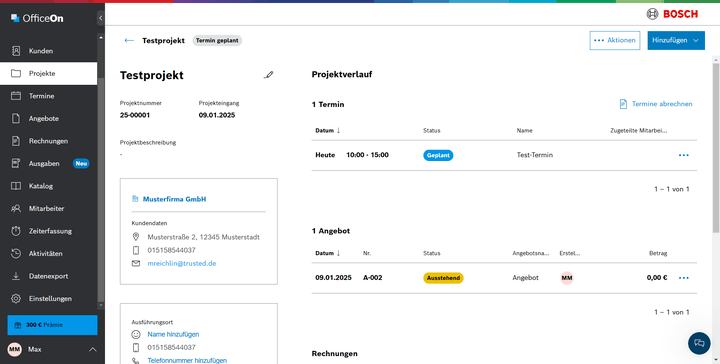Open Rechnungen in the sidebar
The image size is (720, 364).
[49, 141]
